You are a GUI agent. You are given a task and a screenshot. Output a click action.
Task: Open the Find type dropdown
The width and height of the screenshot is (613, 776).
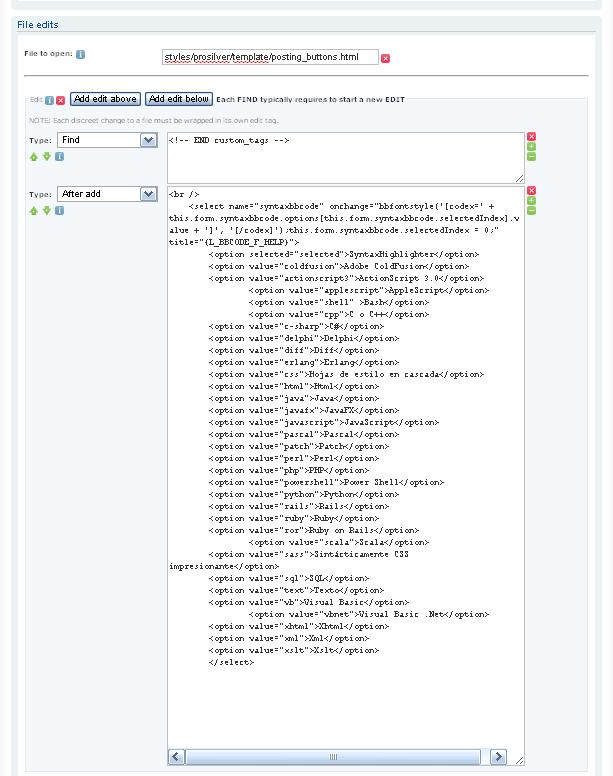(x=149, y=140)
